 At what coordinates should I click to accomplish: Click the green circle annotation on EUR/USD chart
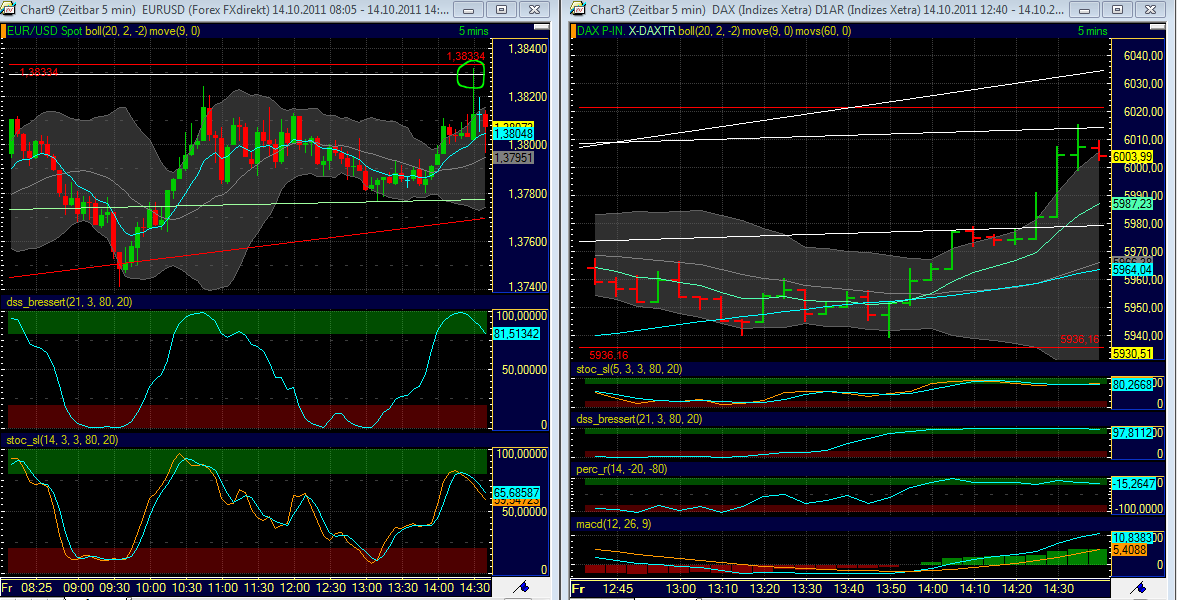click(x=470, y=74)
